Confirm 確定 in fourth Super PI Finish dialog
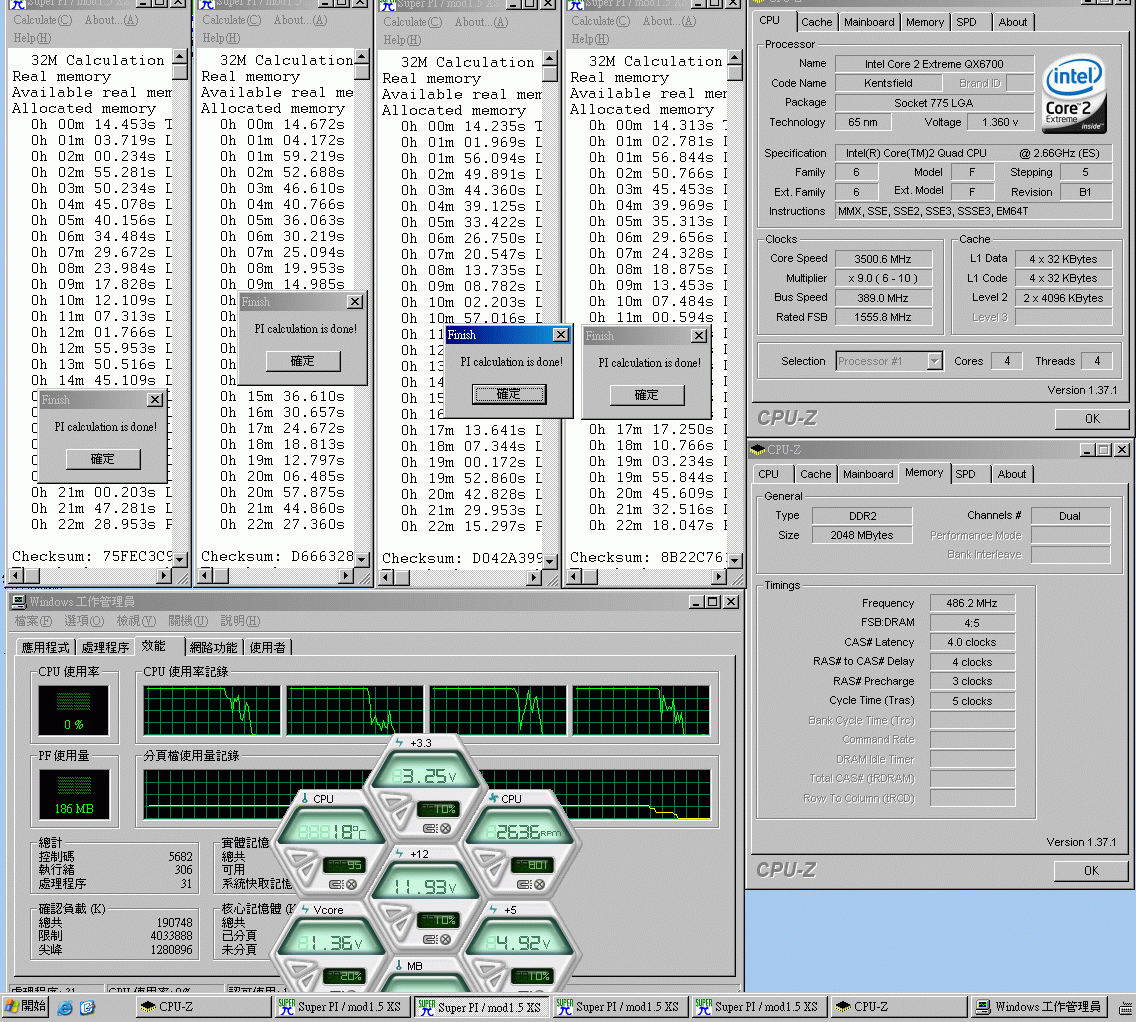Image resolution: width=1136 pixels, height=1022 pixels. coord(646,395)
